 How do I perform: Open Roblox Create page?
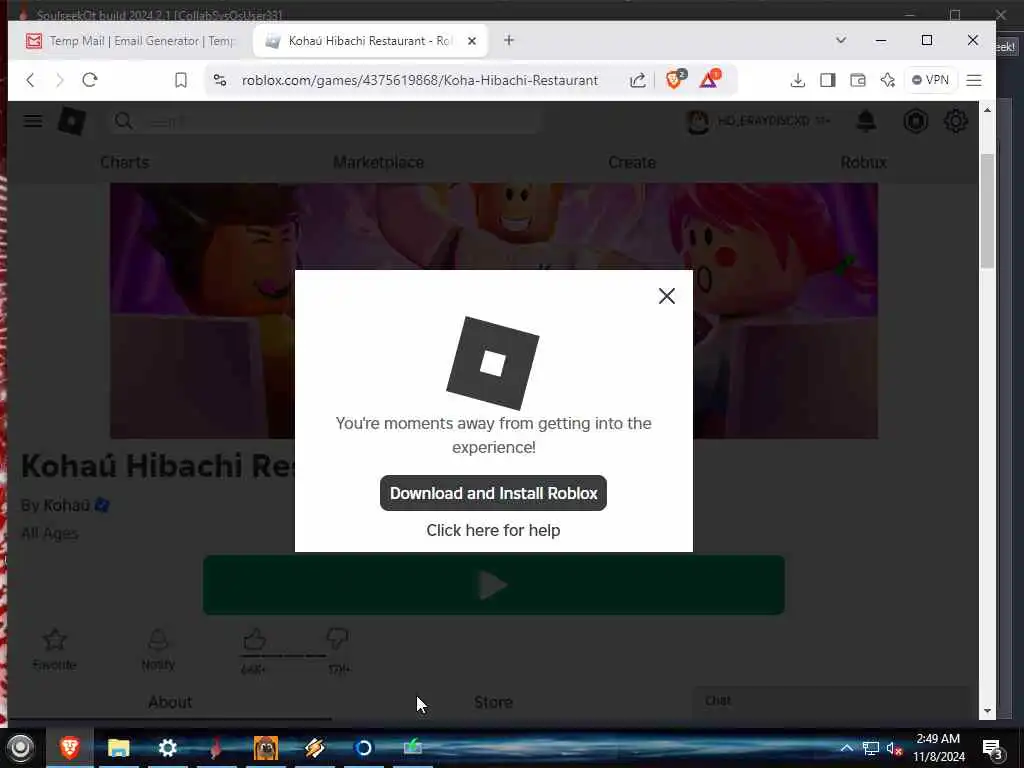(632, 162)
